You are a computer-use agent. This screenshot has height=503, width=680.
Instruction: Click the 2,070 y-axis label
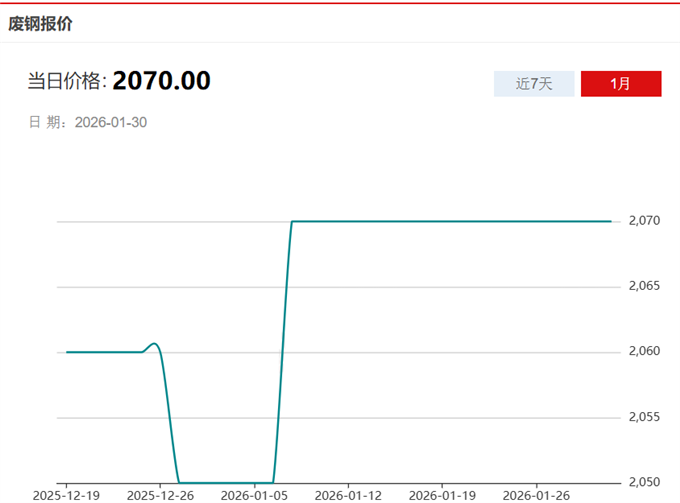click(645, 220)
